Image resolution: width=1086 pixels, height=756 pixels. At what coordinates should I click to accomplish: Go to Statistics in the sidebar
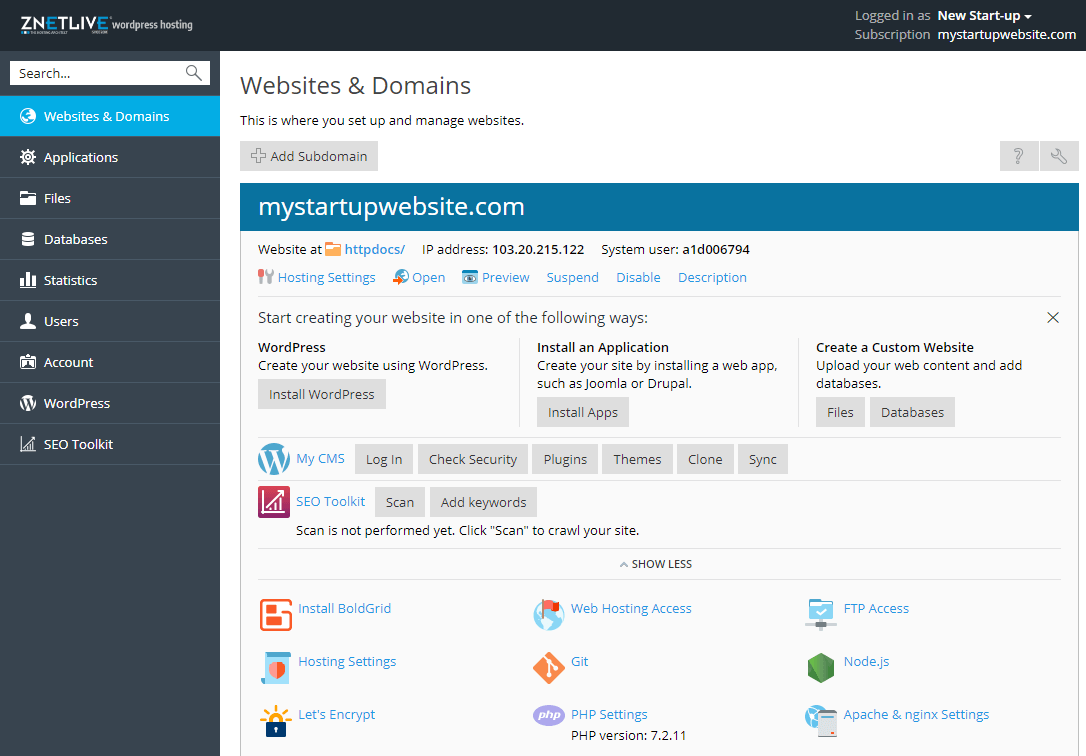point(70,280)
